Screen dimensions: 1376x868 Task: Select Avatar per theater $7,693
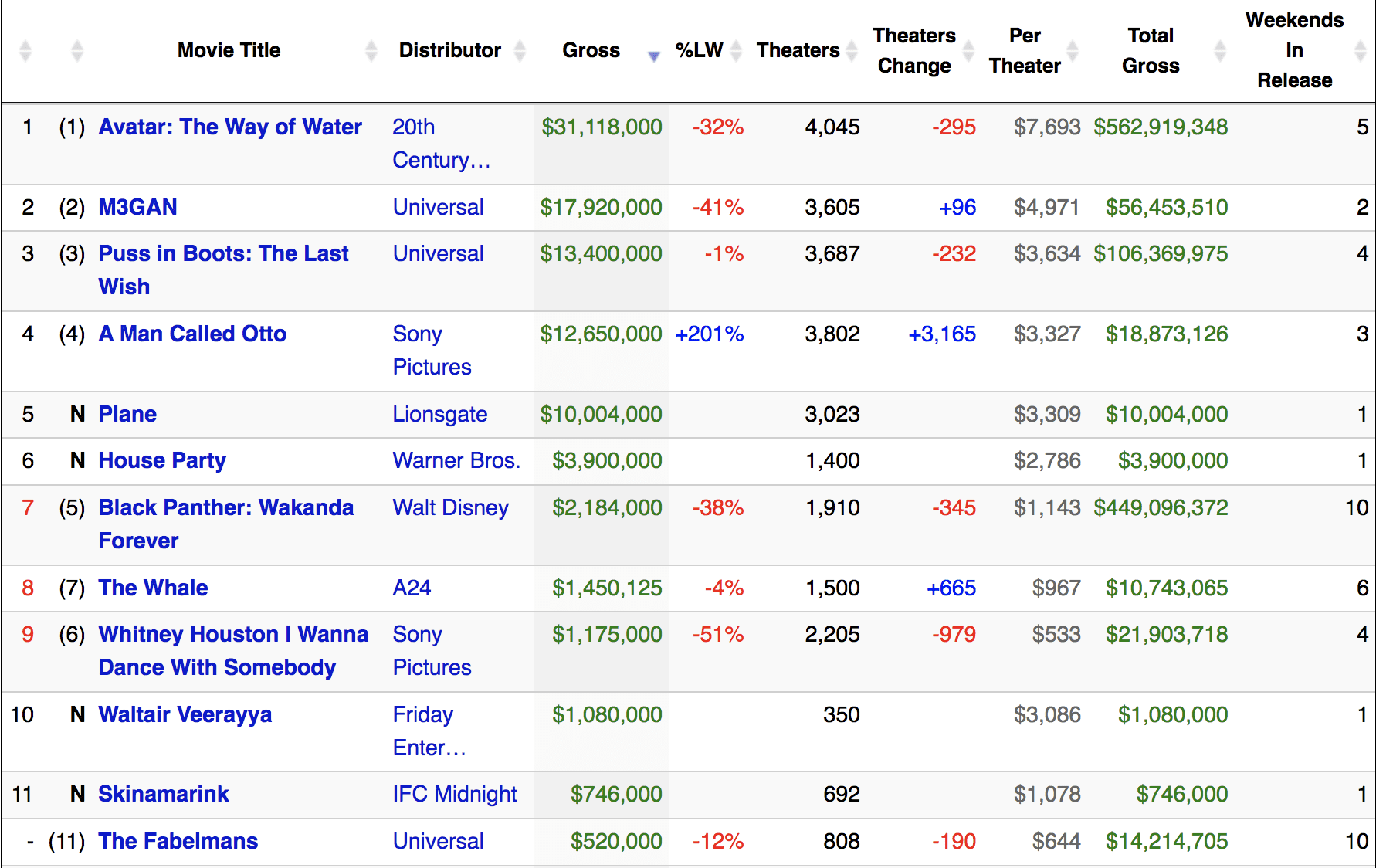click(1047, 127)
